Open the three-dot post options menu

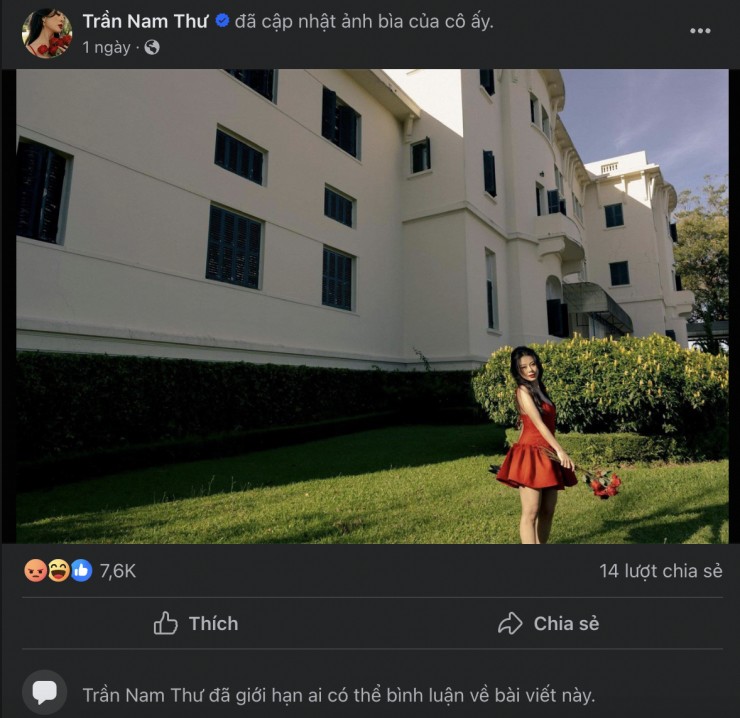(x=700, y=31)
